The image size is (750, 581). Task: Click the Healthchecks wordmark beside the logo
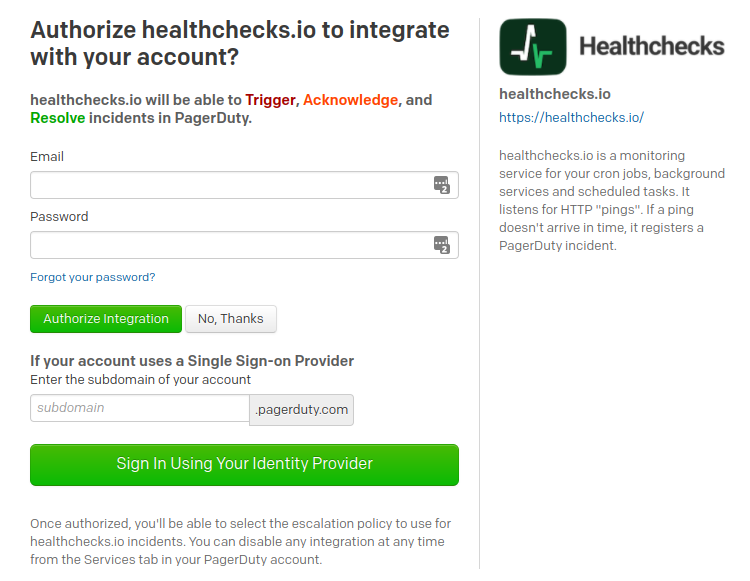(651, 46)
